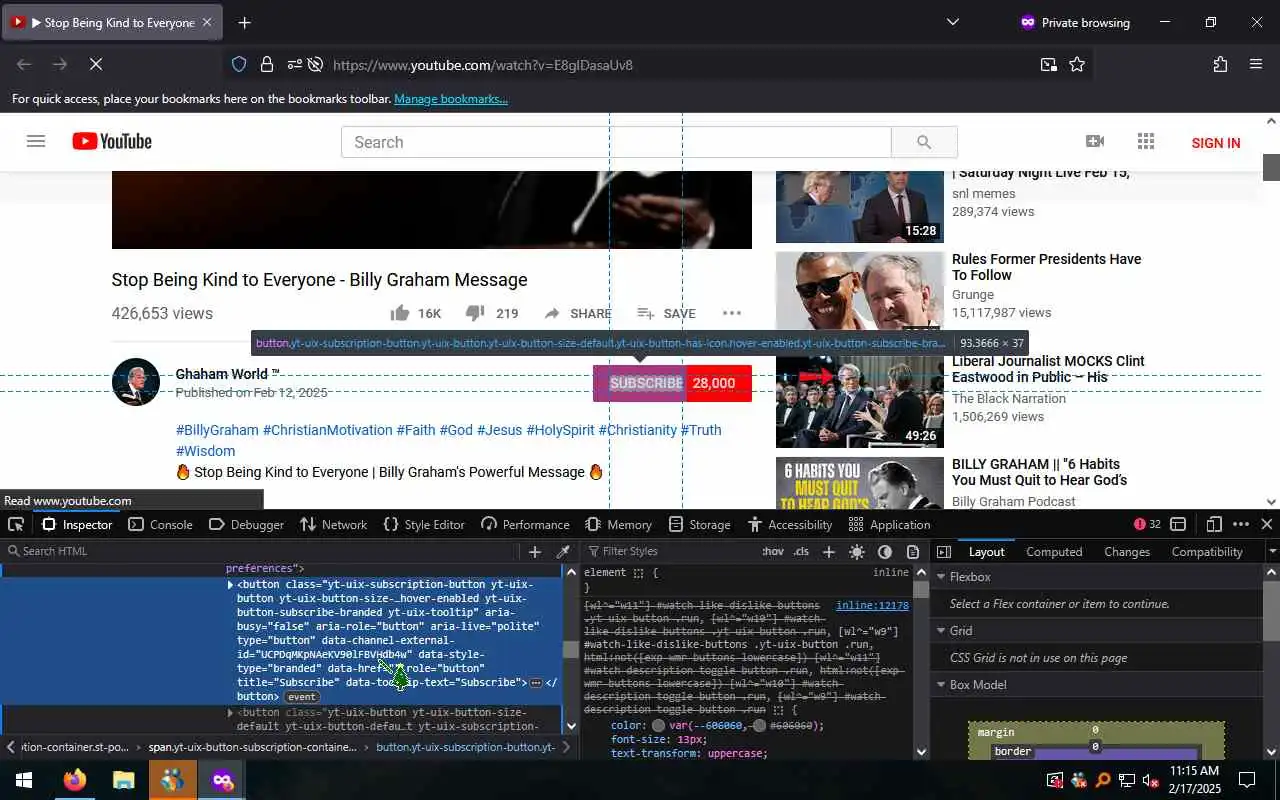Switch to the Computed sidebar tab

click(x=1054, y=552)
